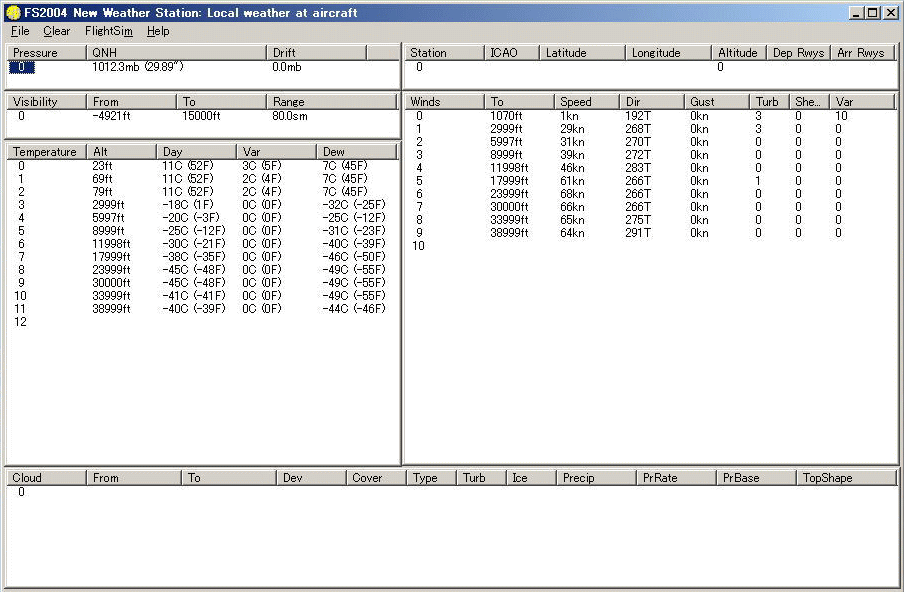The height and width of the screenshot is (592, 904).
Task: Click the Precip column header in Cloud panel
Action: 595,478
